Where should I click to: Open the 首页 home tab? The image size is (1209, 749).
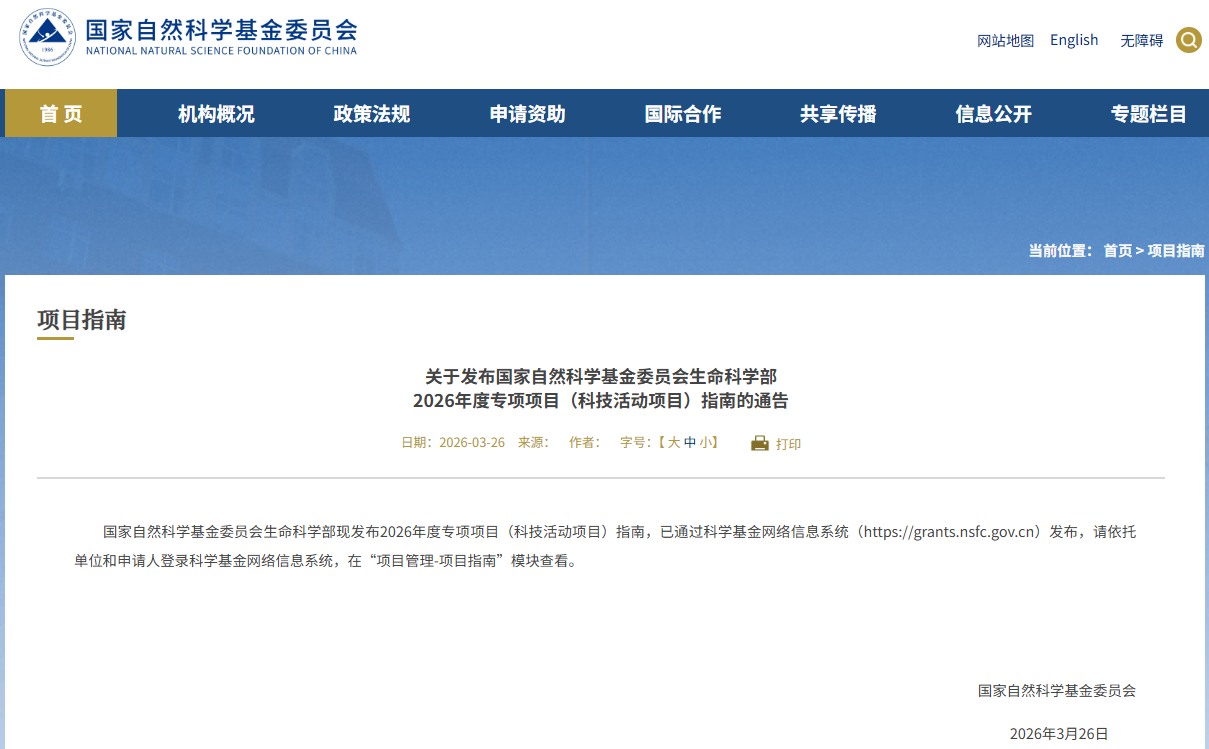(61, 114)
